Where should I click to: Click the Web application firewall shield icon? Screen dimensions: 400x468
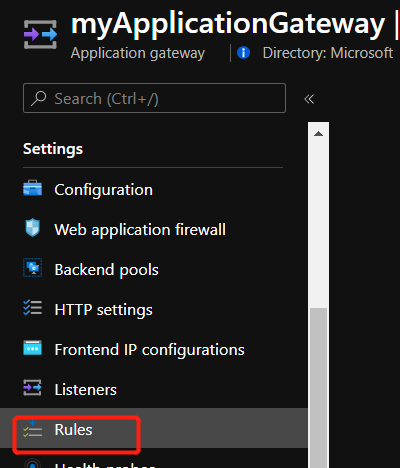pyautogui.click(x=32, y=228)
